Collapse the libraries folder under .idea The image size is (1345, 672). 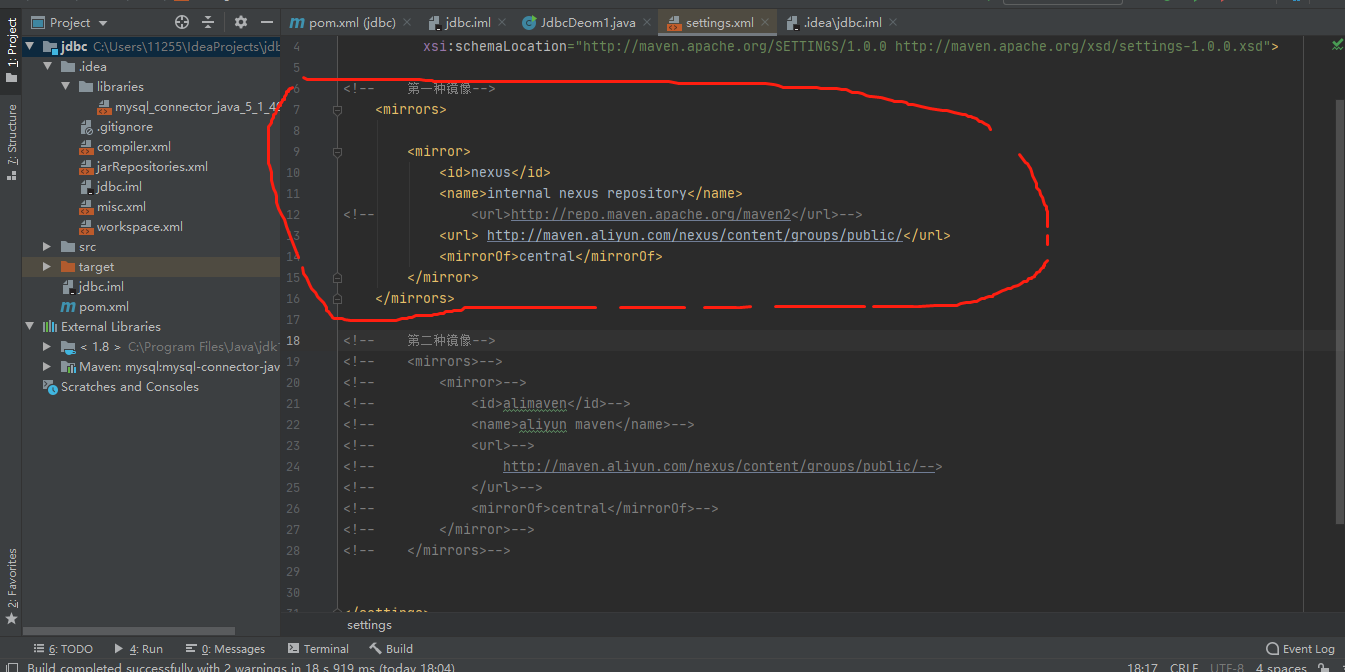(x=64, y=86)
